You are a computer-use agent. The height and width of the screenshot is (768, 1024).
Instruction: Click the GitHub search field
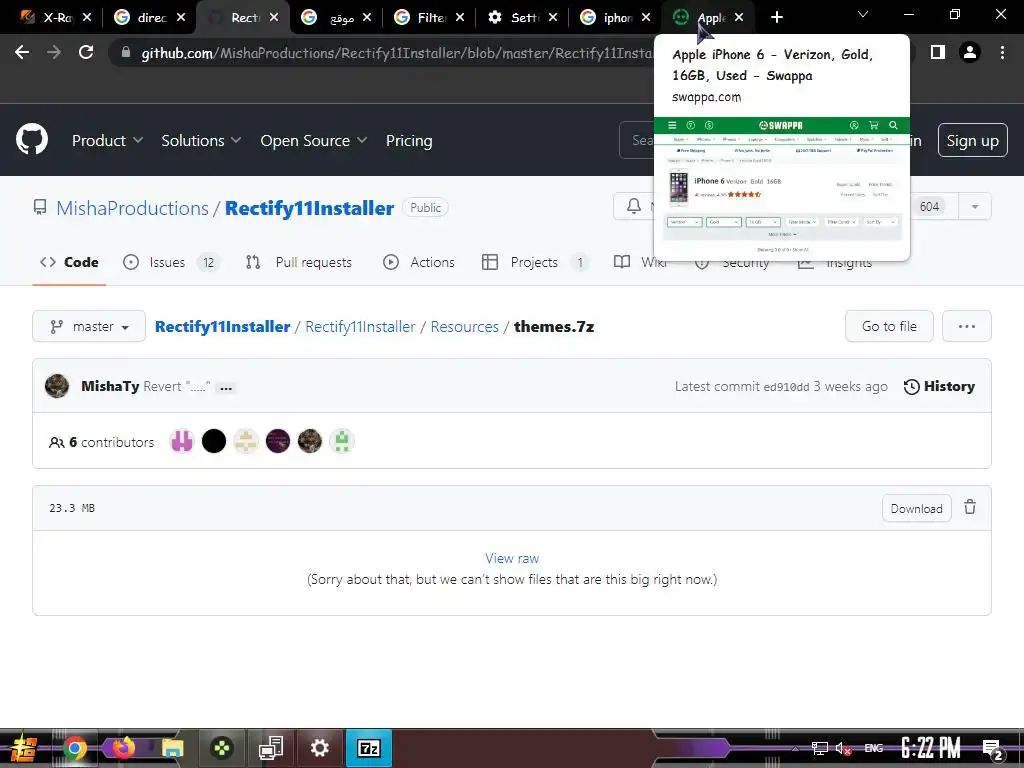click(637, 140)
